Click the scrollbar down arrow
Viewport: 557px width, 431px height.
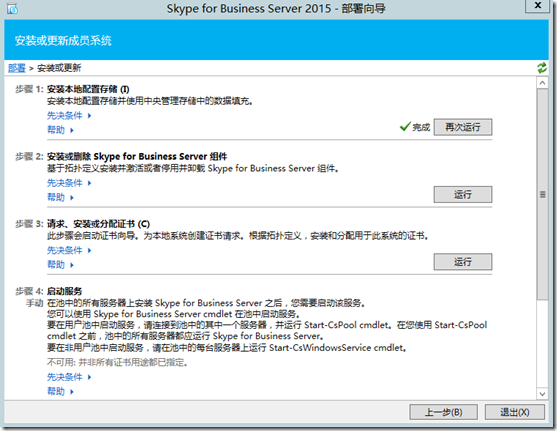542,394
